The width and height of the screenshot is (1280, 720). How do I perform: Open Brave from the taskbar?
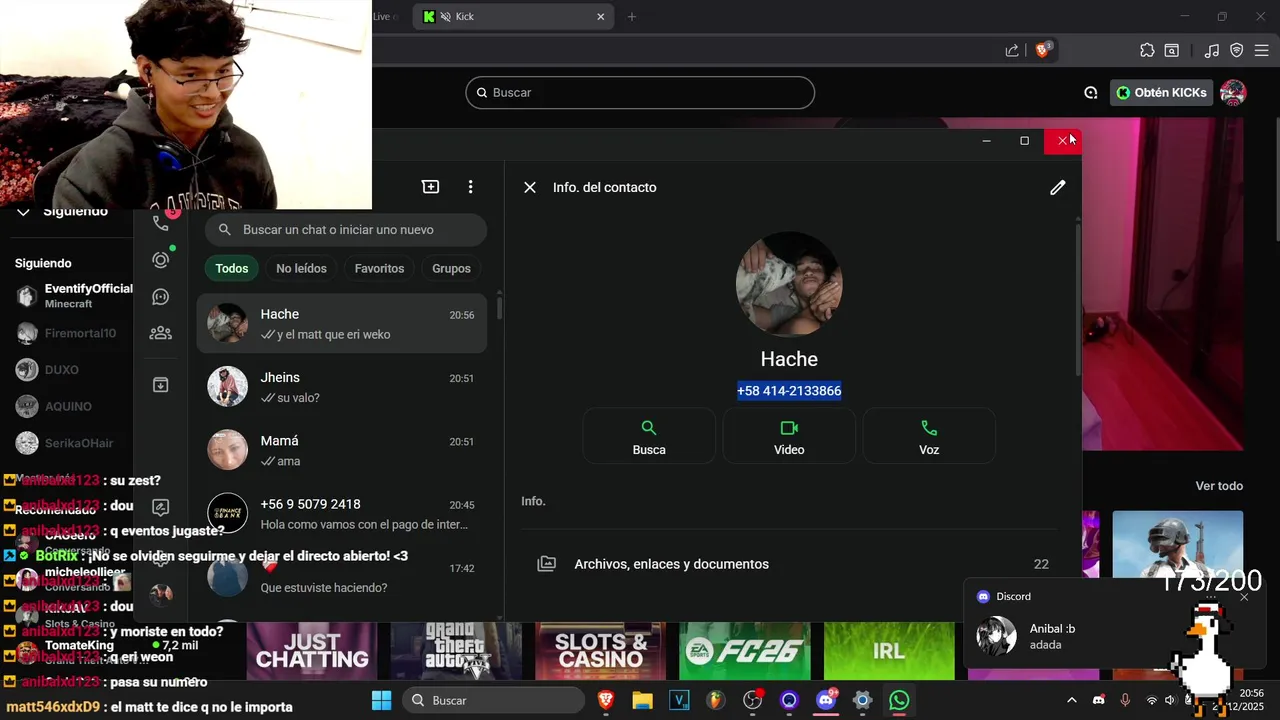[x=606, y=700]
